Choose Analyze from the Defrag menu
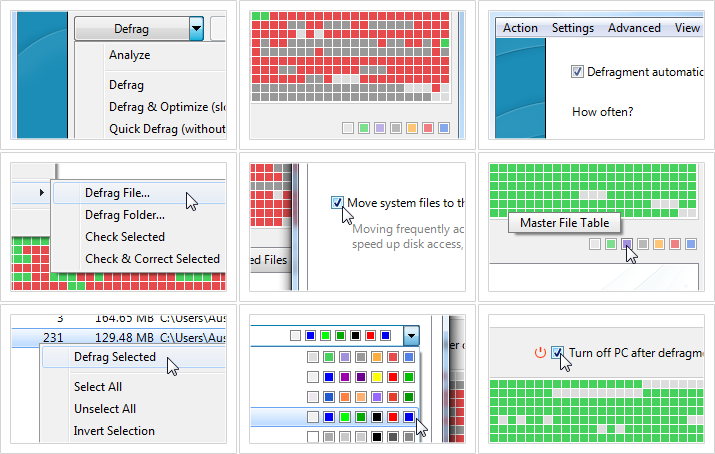This screenshot has height=454, width=715. pos(129,55)
